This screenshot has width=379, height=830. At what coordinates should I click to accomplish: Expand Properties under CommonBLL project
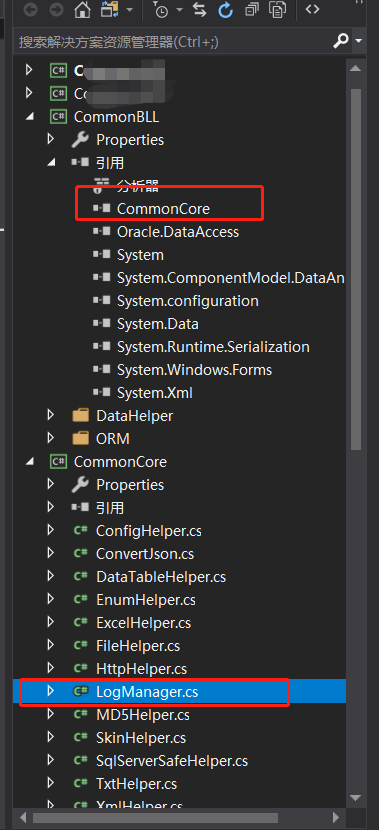point(51,139)
